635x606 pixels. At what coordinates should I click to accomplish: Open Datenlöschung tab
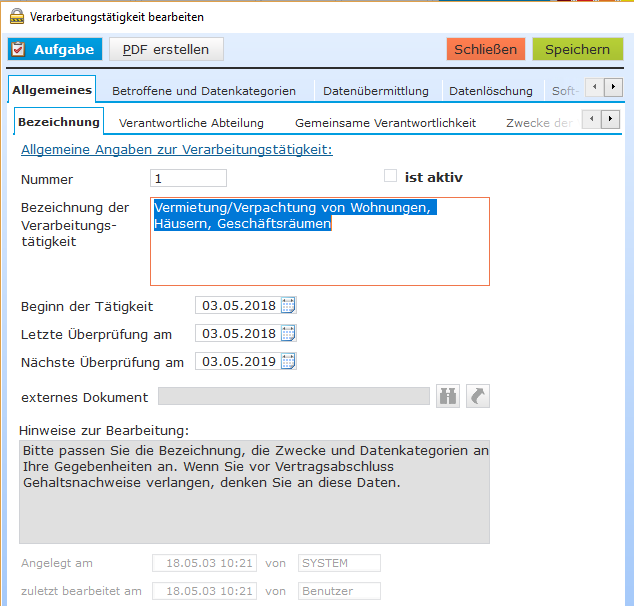point(491,91)
